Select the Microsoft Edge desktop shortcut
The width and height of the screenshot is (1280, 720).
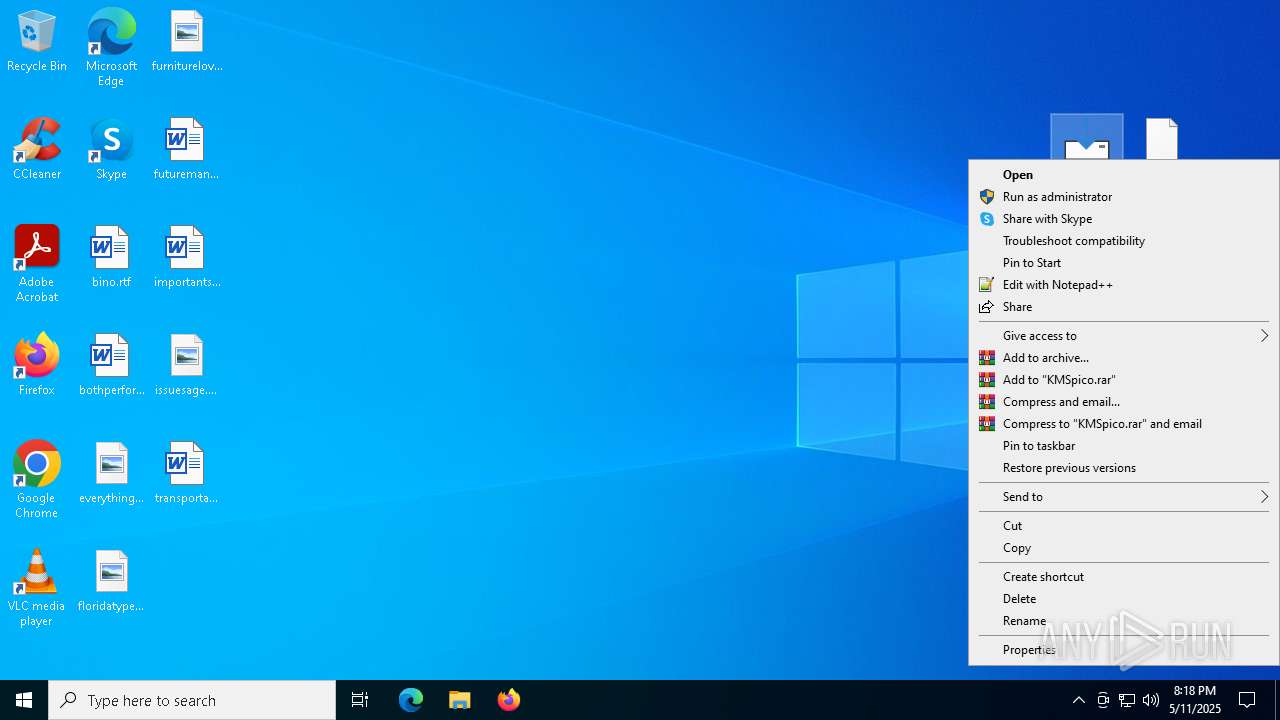pos(111,48)
